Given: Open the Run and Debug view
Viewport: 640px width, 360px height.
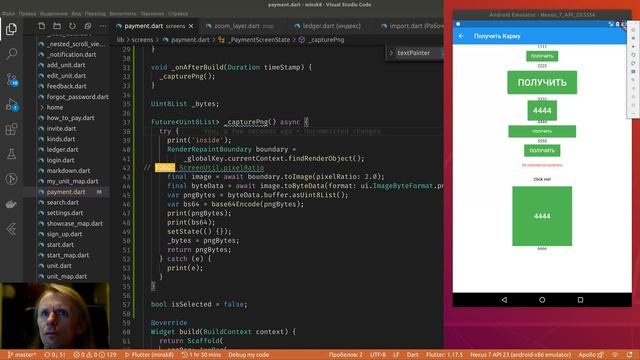Looking at the screenshot, I should [x=11, y=104].
